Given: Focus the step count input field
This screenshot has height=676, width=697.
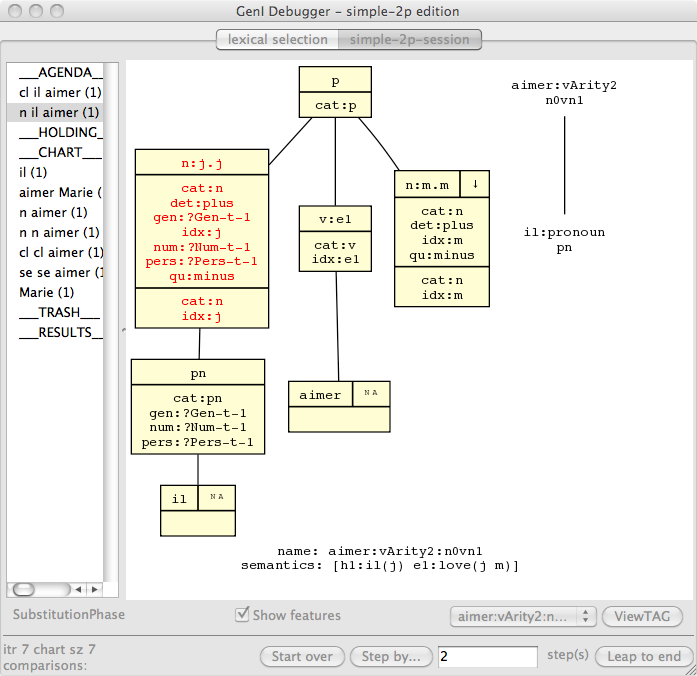Looking at the screenshot, I should 487,657.
